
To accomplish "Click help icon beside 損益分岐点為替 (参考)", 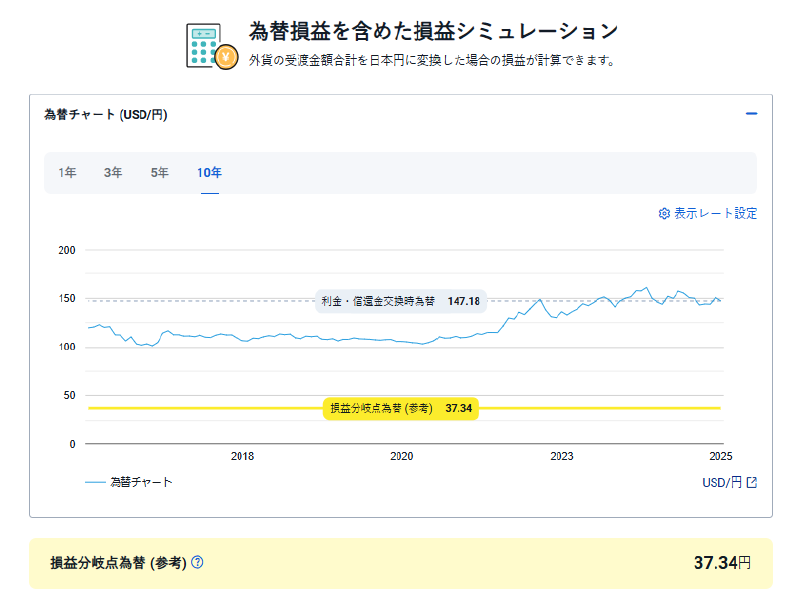I will tap(197, 563).
